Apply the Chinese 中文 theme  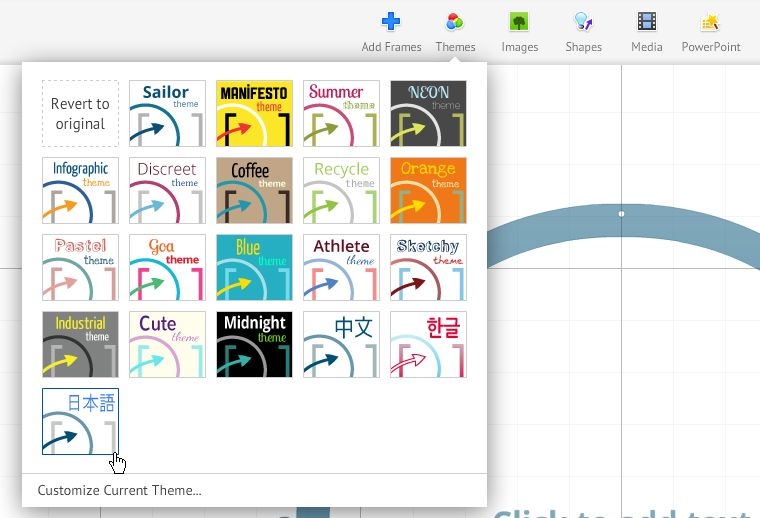click(341, 345)
